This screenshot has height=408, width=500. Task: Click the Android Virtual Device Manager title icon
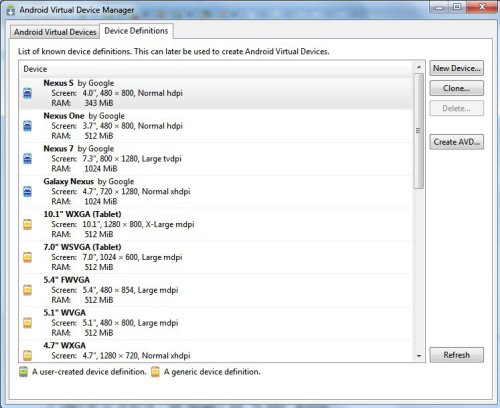tap(11, 10)
